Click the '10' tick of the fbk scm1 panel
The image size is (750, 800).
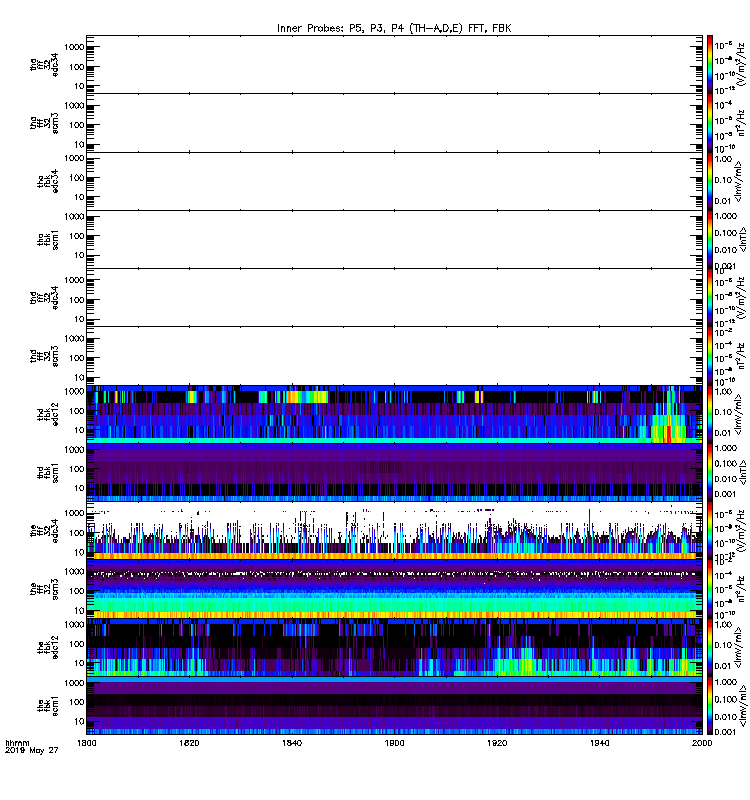79,721
